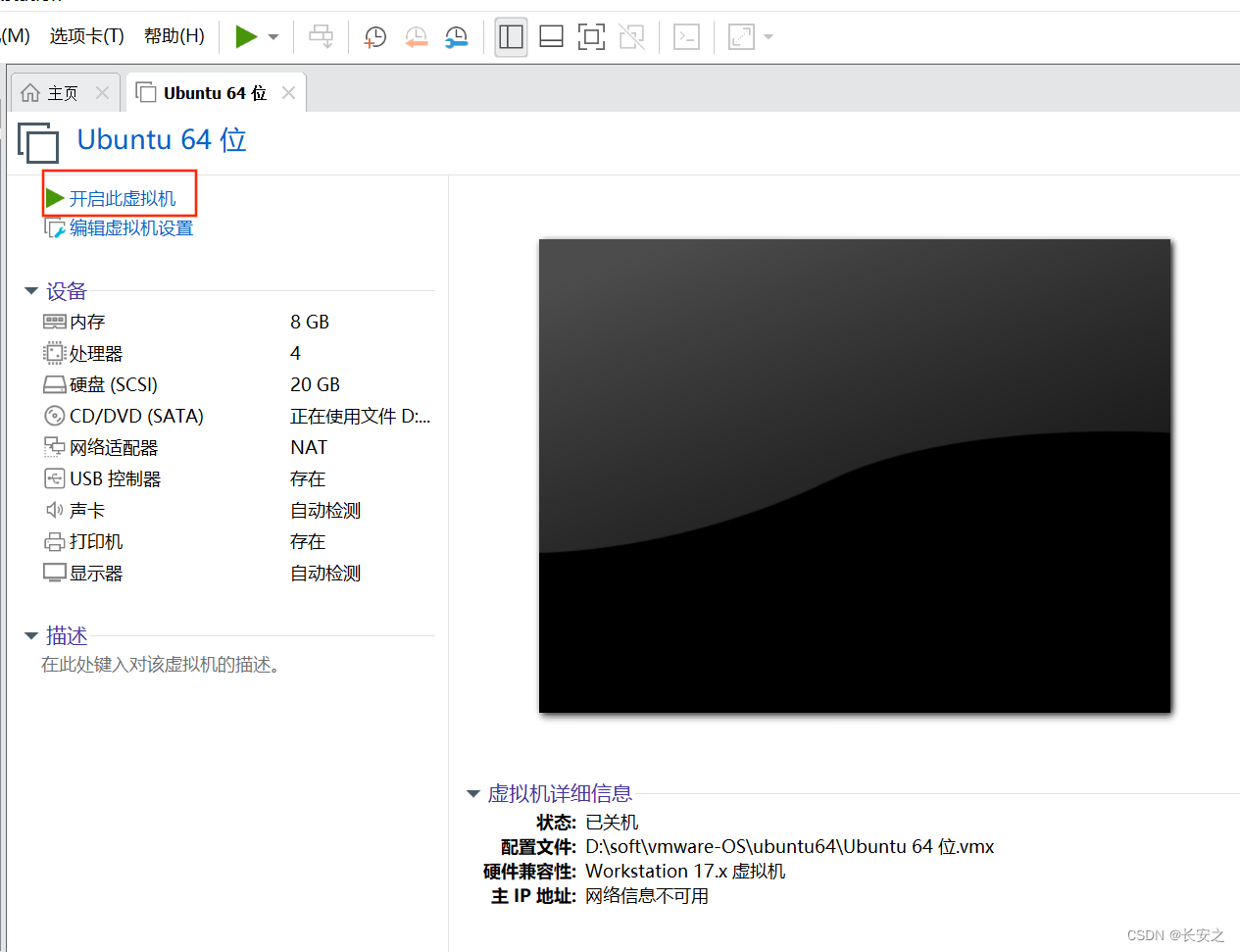
Task: Enter full screen mode icon
Action: tap(591, 37)
